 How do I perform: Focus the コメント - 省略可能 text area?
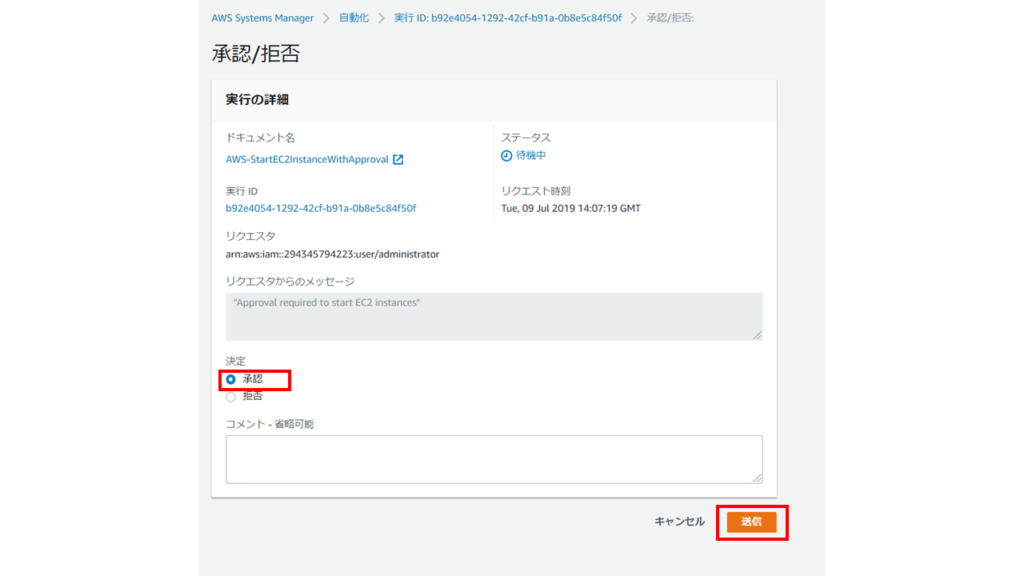click(x=493, y=459)
